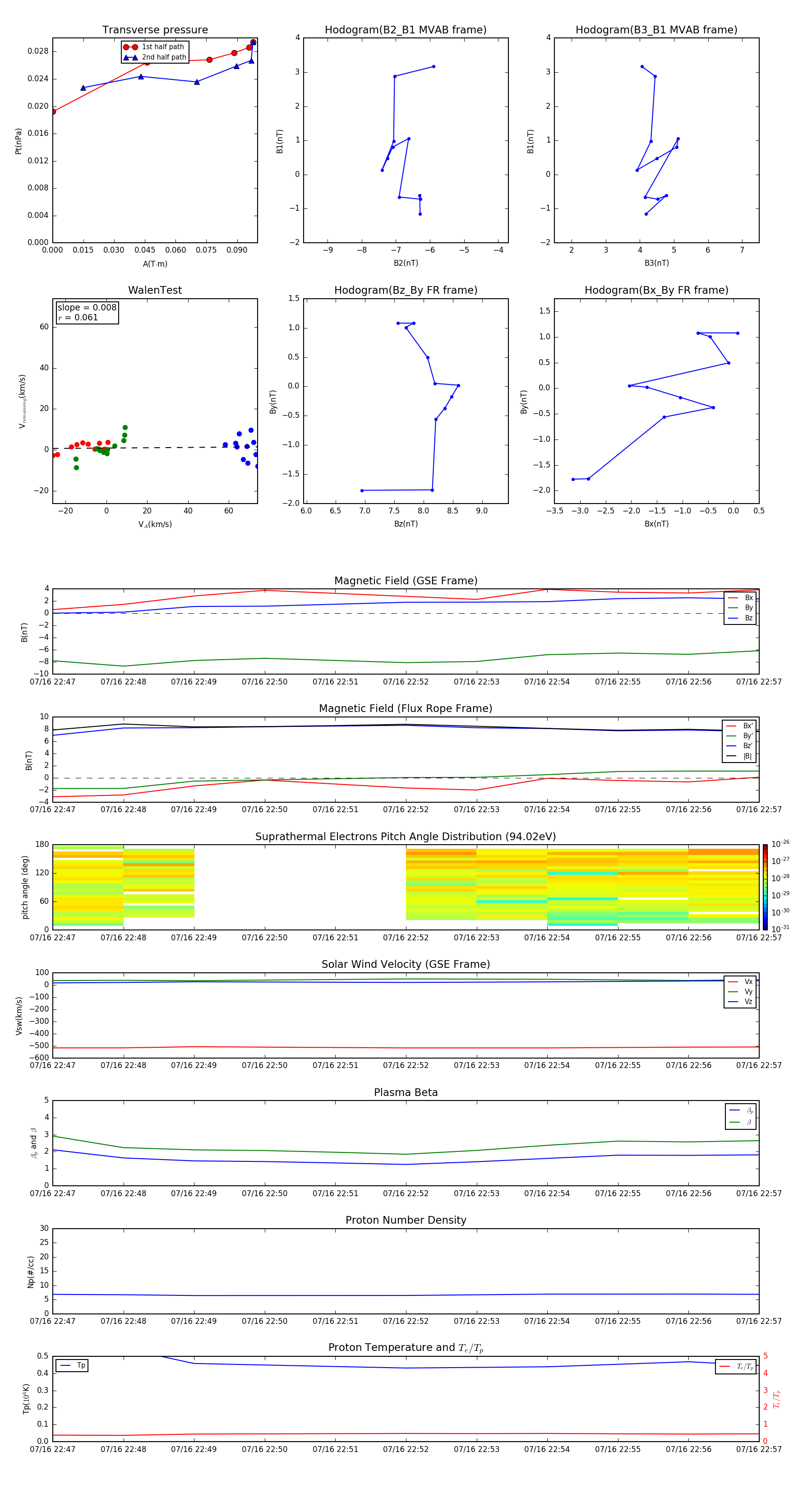Image resolution: width=812 pixels, height=1489 pixels.
Task: Click the '10^-31' colorbar tick label
Action: (780, 929)
